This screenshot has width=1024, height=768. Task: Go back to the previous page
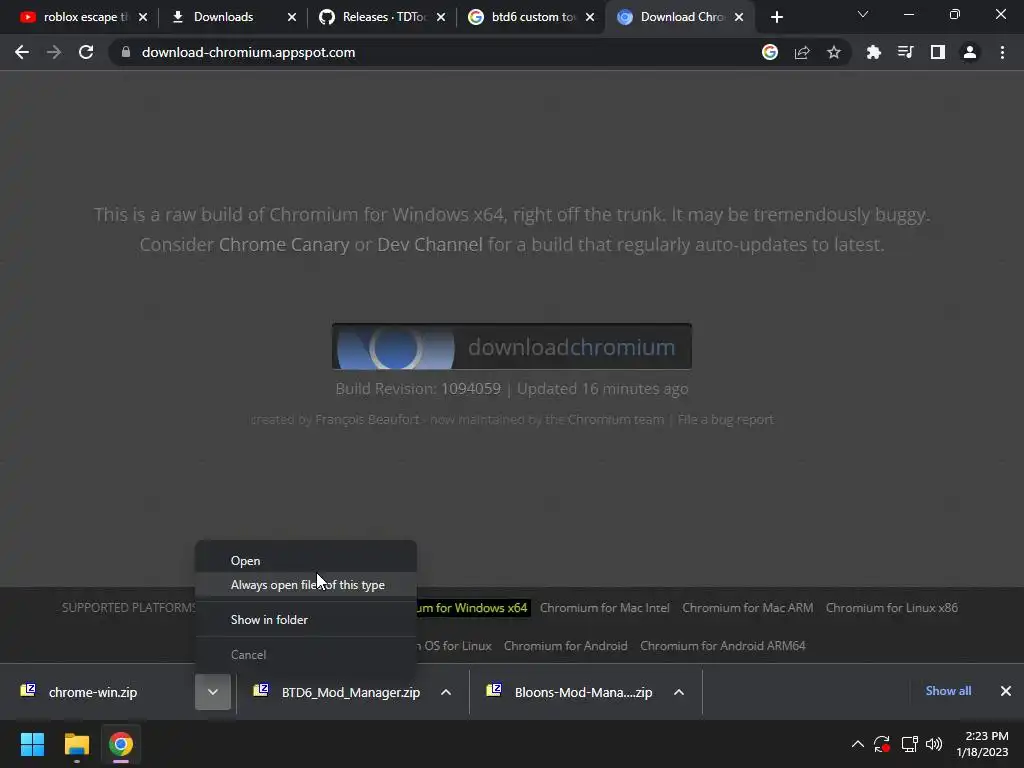pyautogui.click(x=22, y=52)
